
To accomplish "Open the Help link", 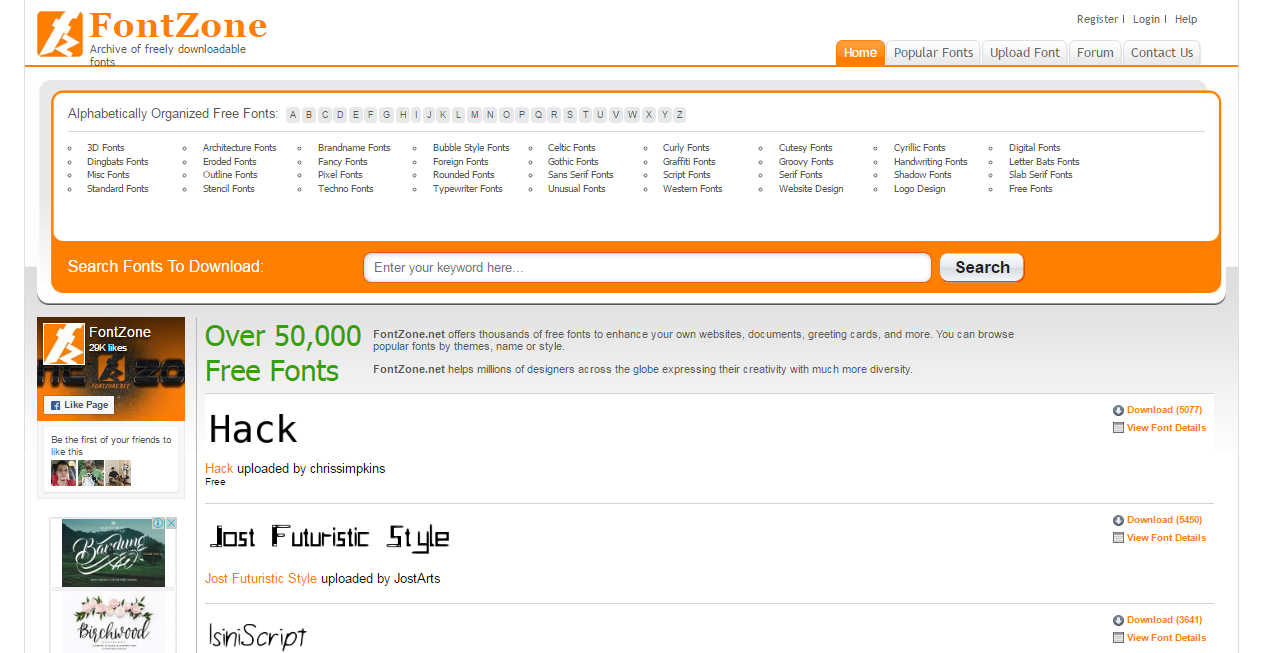I will point(1186,19).
